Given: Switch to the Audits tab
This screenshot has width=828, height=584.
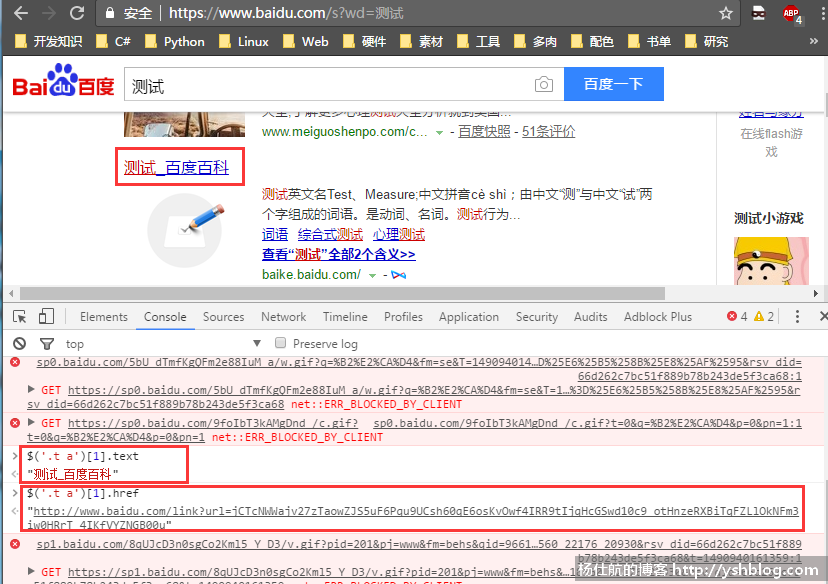Looking at the screenshot, I should (590, 317).
